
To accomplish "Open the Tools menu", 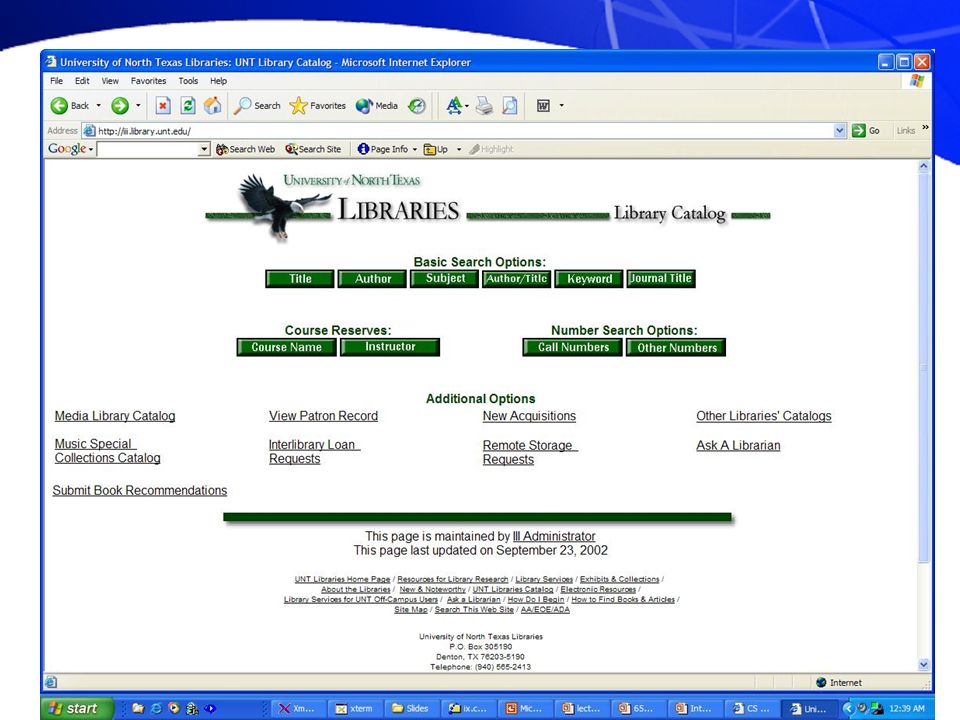I will [188, 81].
